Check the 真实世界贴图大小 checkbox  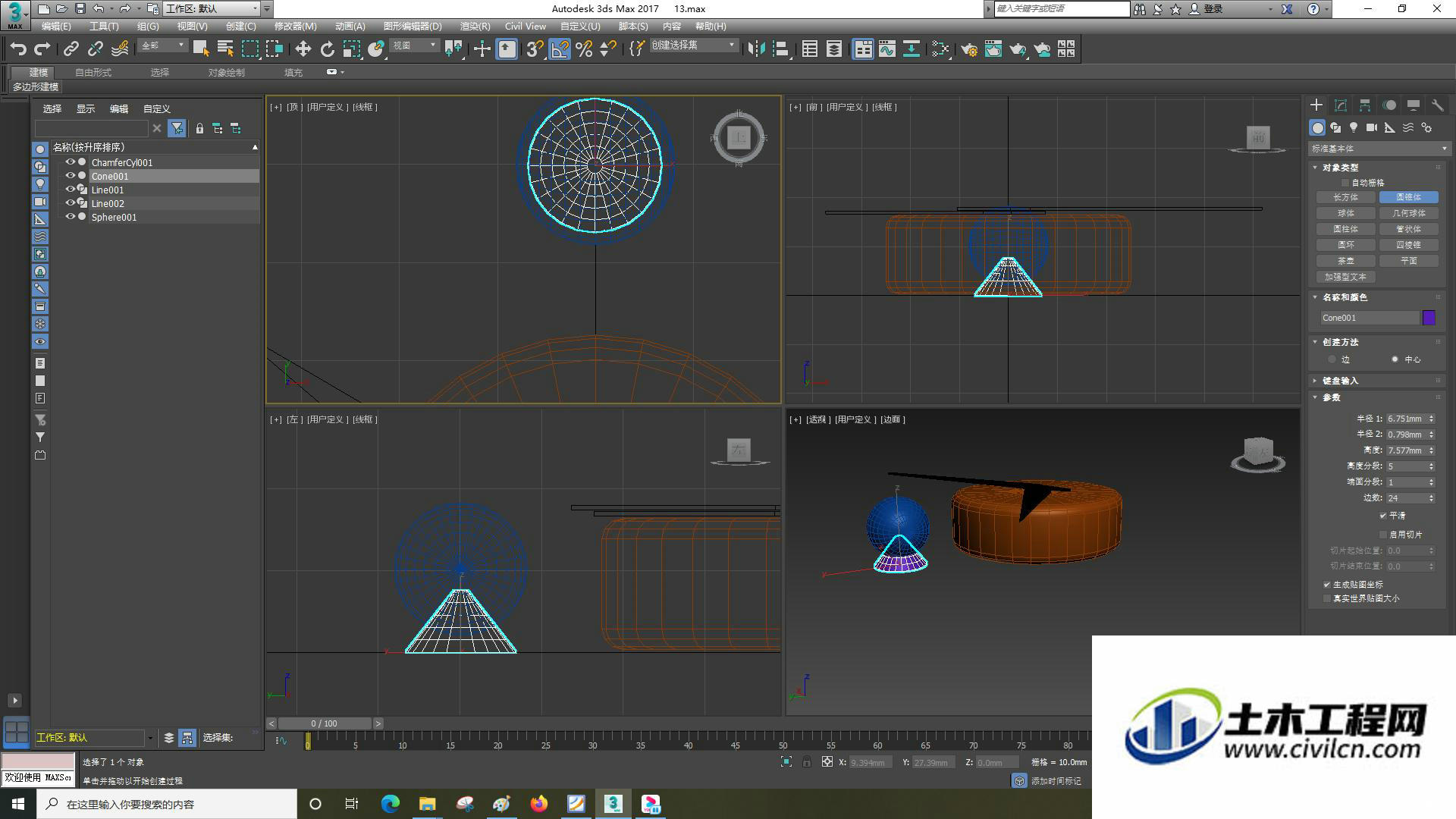(x=1327, y=598)
